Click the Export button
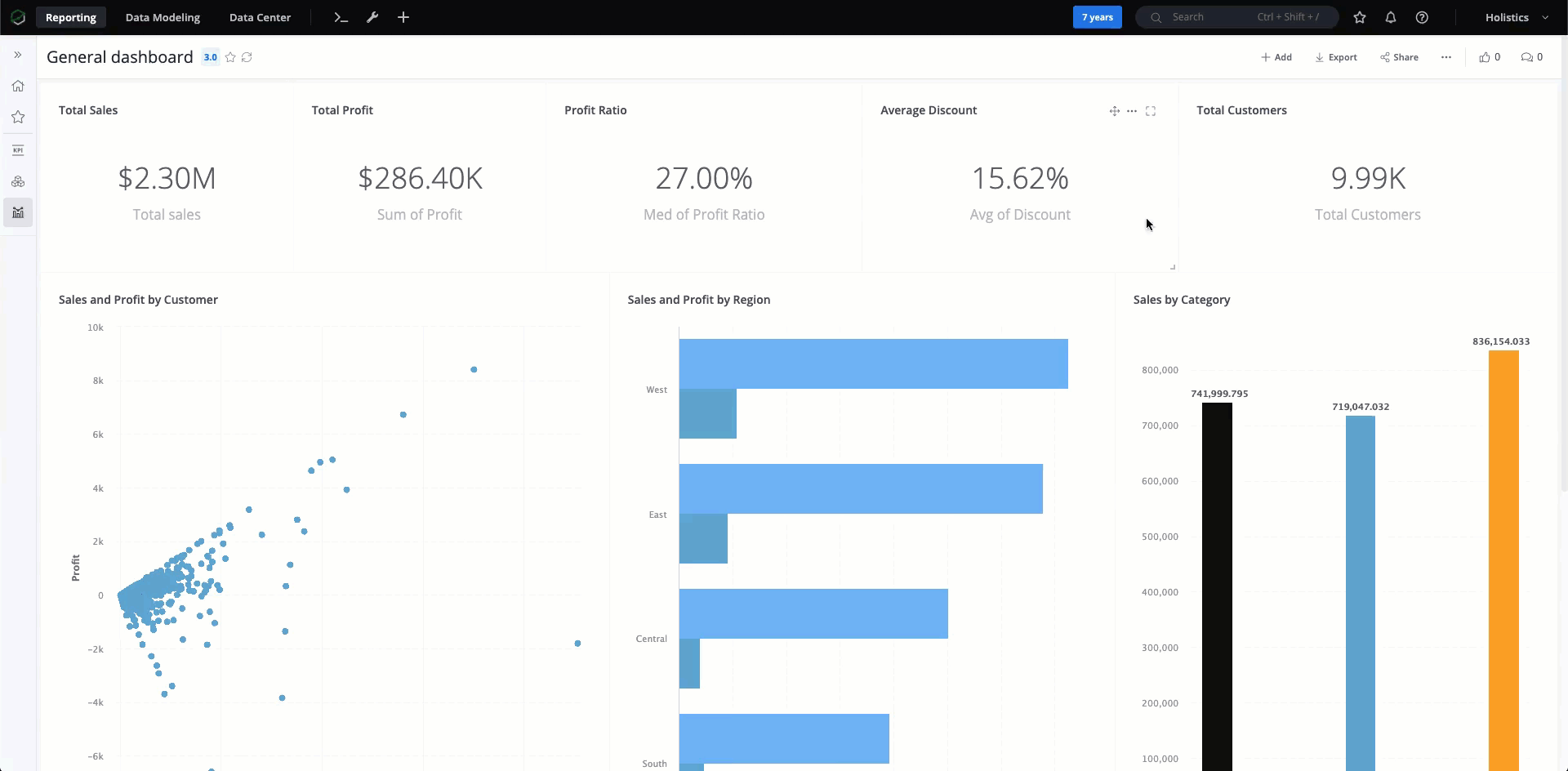Screen dimensions: 1568x771 click(x=1336, y=57)
